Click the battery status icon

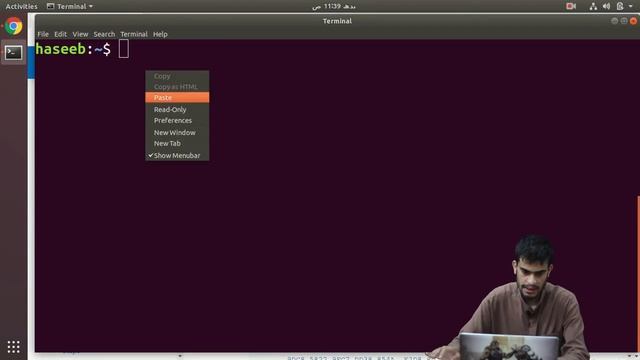(620, 6)
